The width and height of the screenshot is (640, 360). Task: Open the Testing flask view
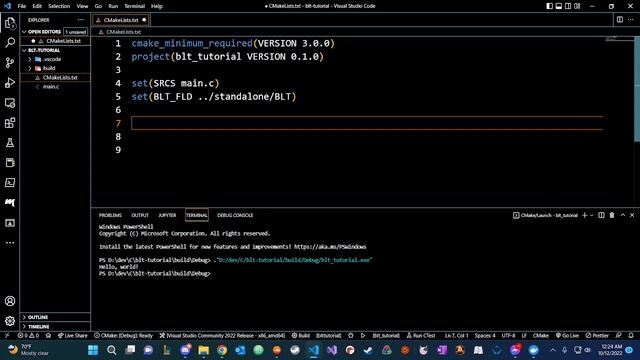pos(10,142)
